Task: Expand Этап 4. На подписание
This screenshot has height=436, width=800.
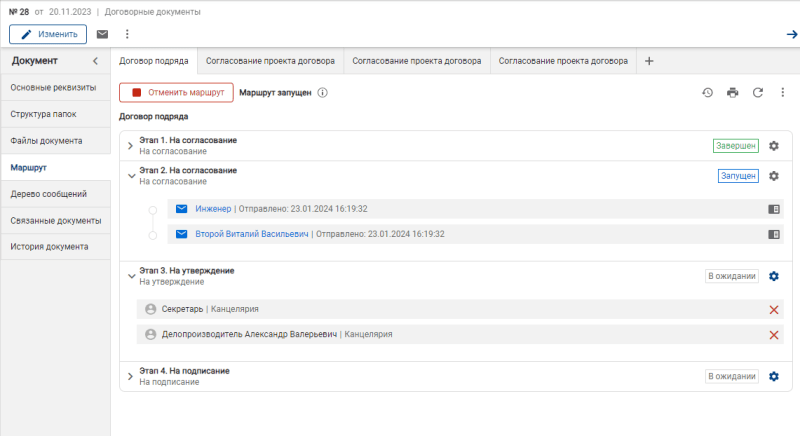Action: coord(130,376)
